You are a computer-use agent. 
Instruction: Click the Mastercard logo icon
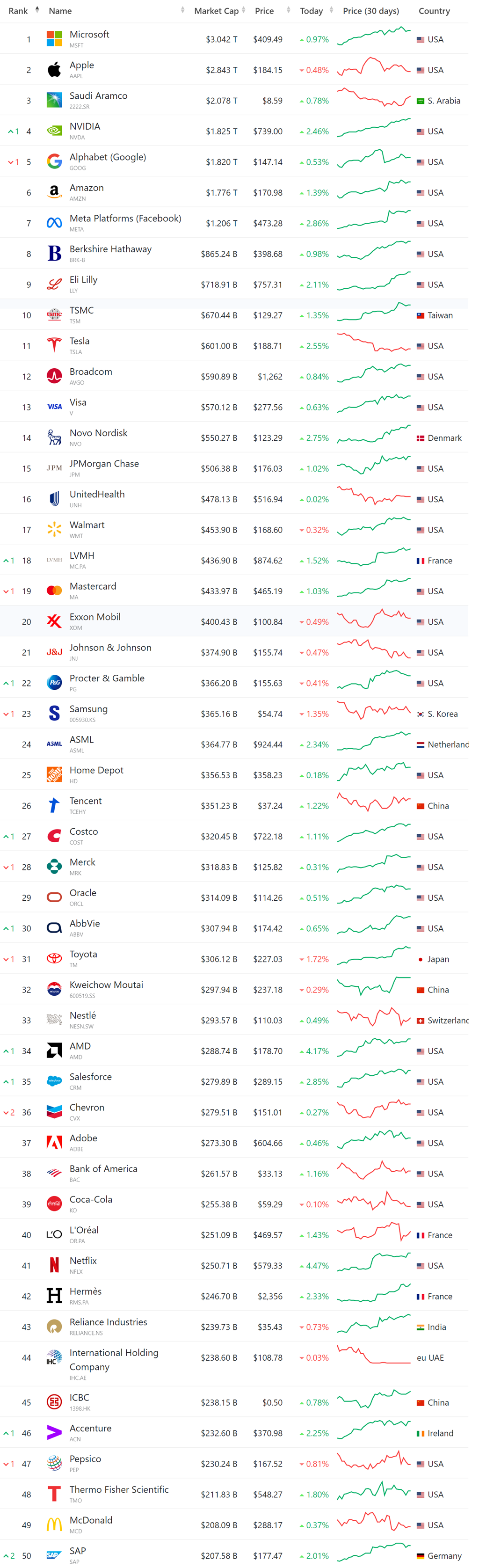pyautogui.click(x=54, y=591)
